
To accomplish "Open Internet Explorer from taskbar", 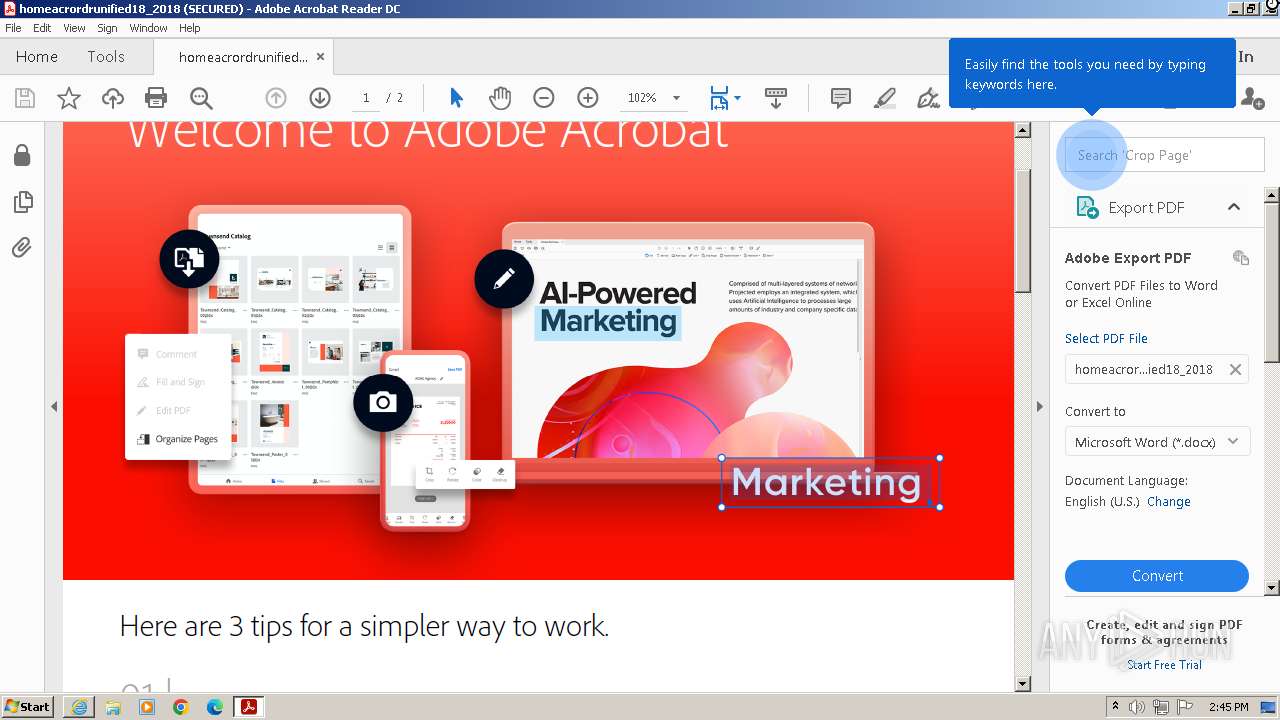I will click(79, 707).
